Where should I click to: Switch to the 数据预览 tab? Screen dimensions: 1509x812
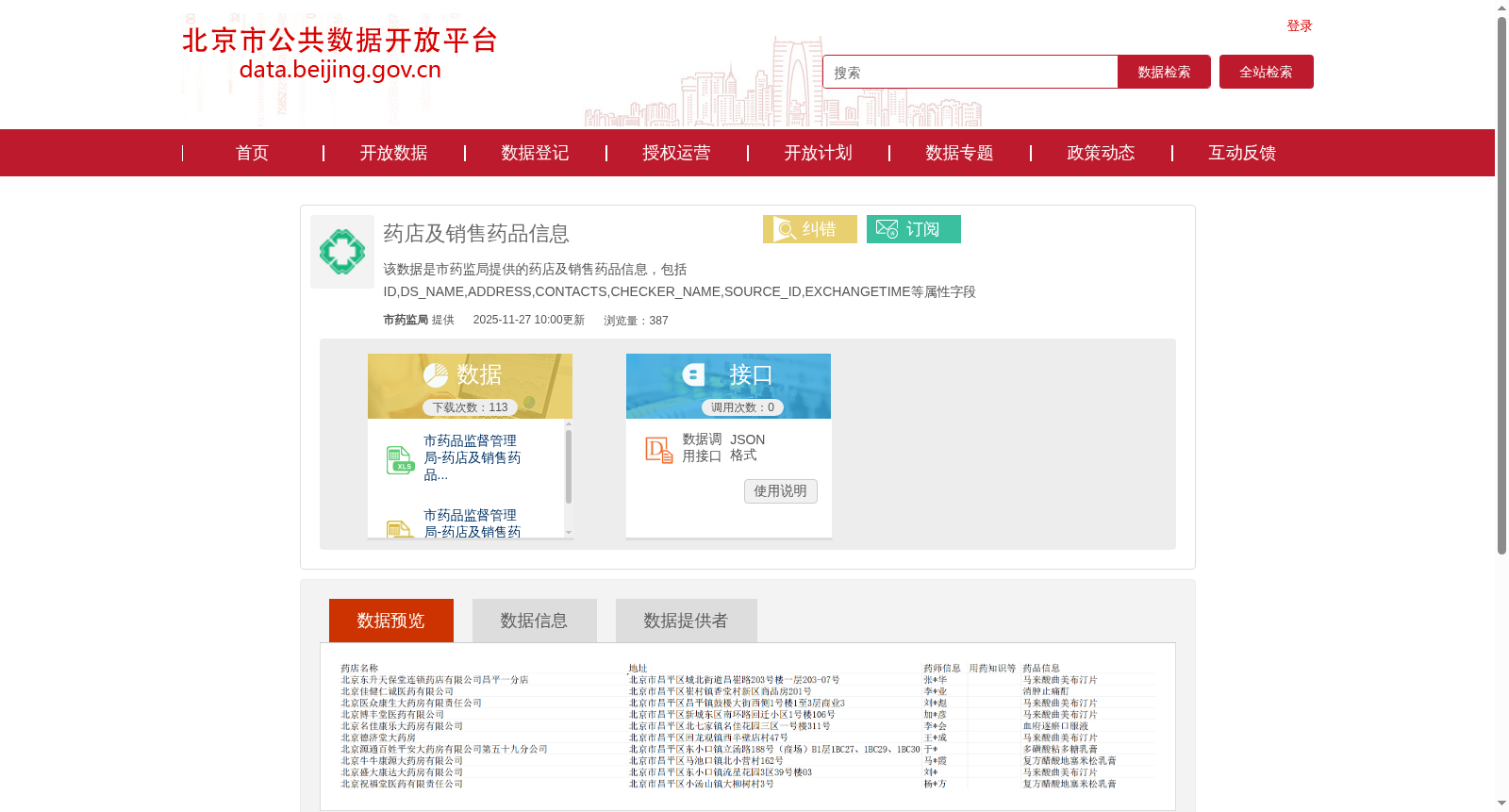(391, 621)
